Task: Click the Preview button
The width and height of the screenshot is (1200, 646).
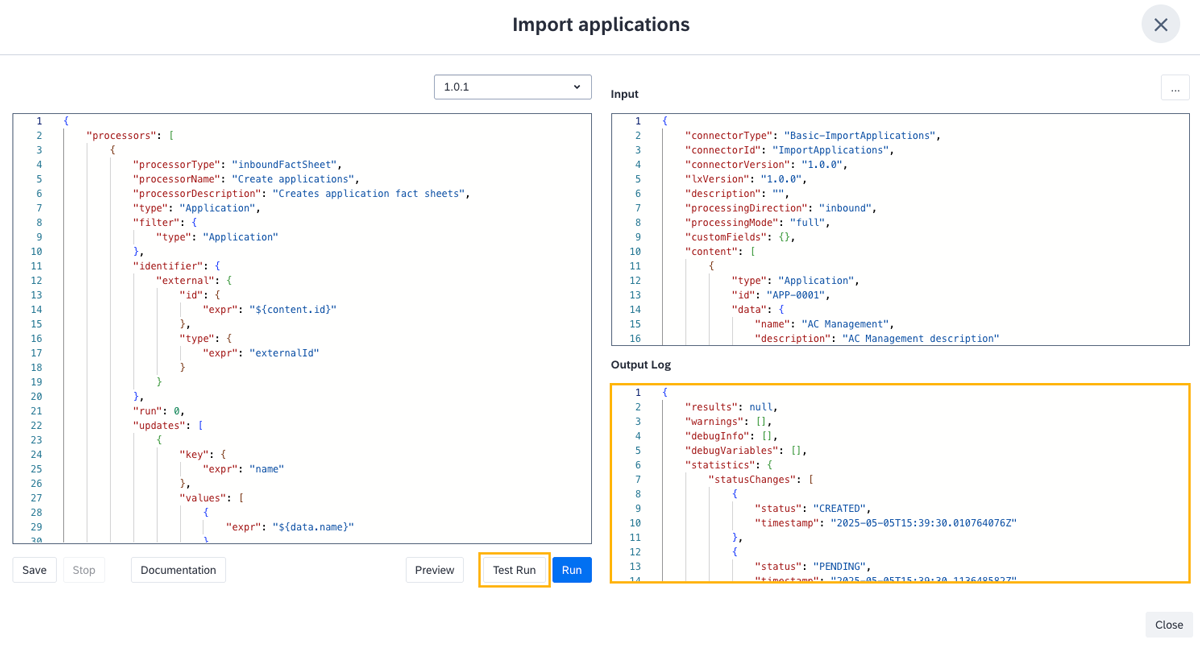Action: [x=434, y=570]
